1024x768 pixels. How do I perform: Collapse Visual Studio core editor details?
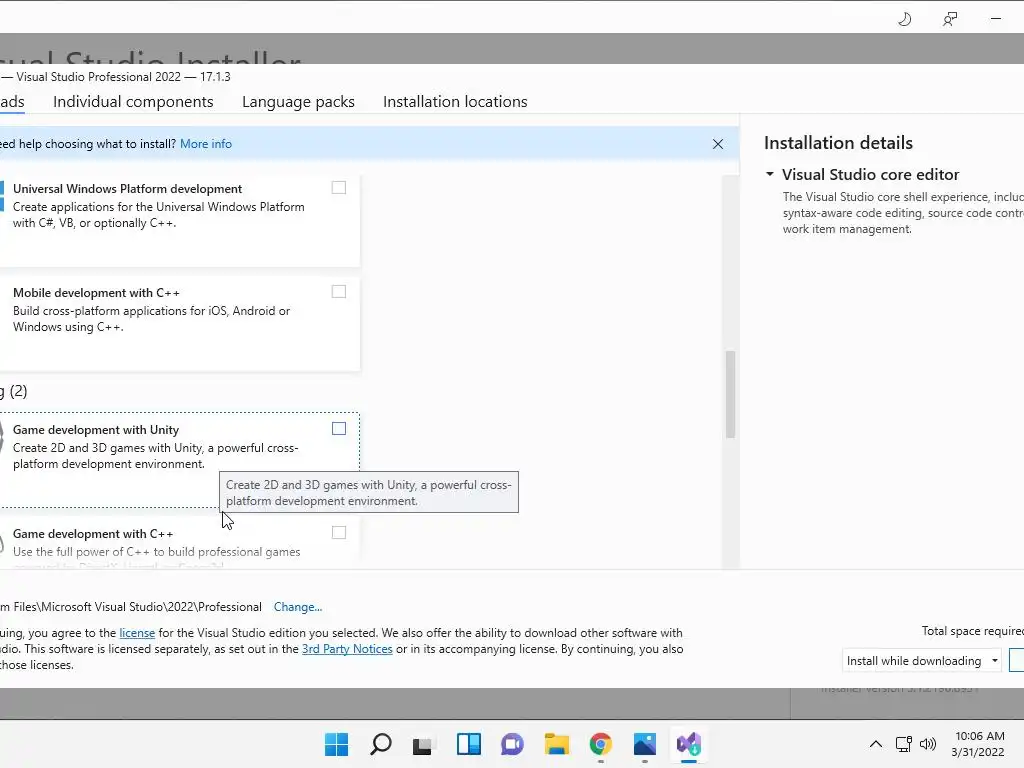[770, 174]
